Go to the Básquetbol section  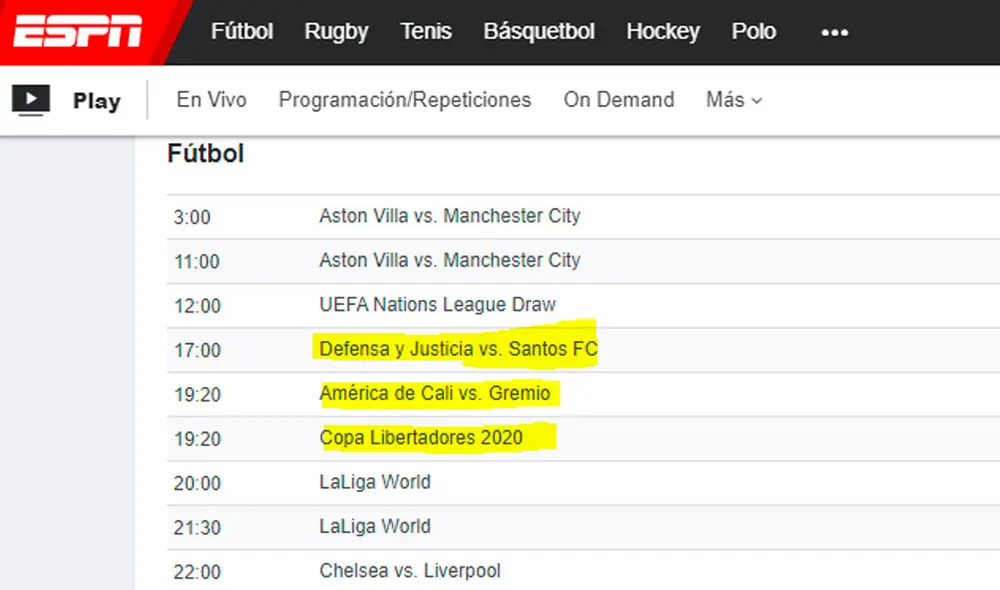click(x=539, y=32)
